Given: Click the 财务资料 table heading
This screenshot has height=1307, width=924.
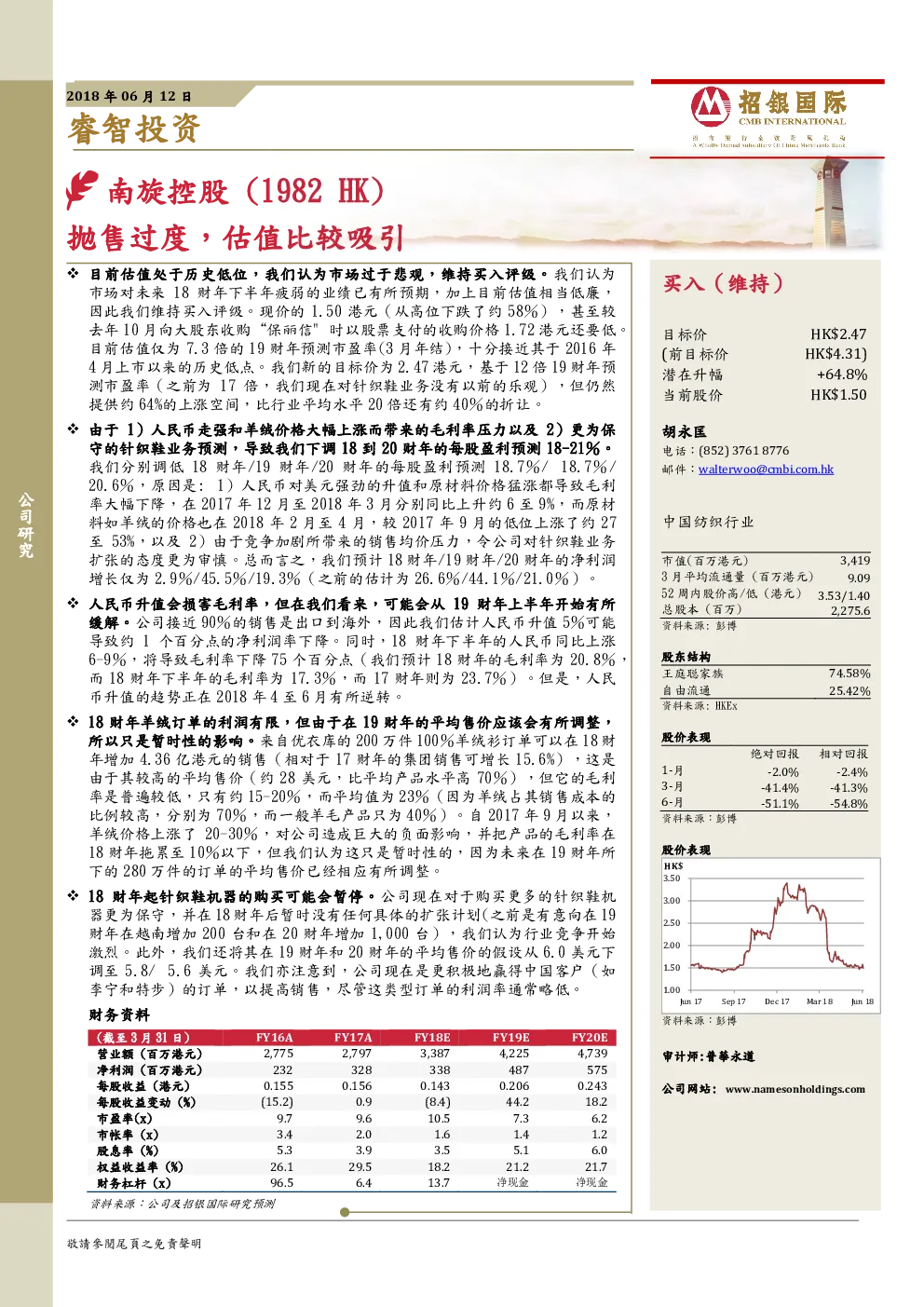Looking at the screenshot, I should click(x=119, y=1015).
